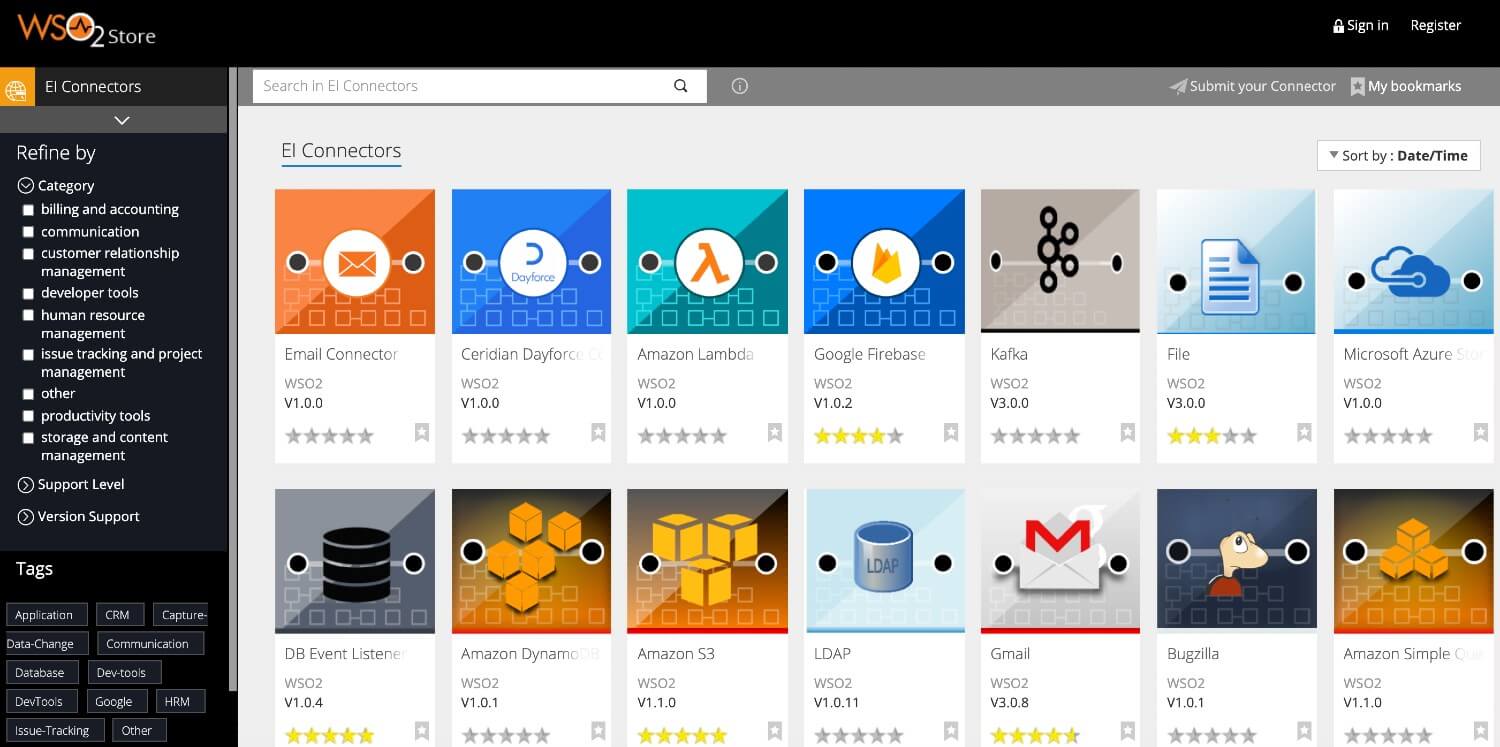Open the search info icon
1500x747 pixels.
coord(740,86)
